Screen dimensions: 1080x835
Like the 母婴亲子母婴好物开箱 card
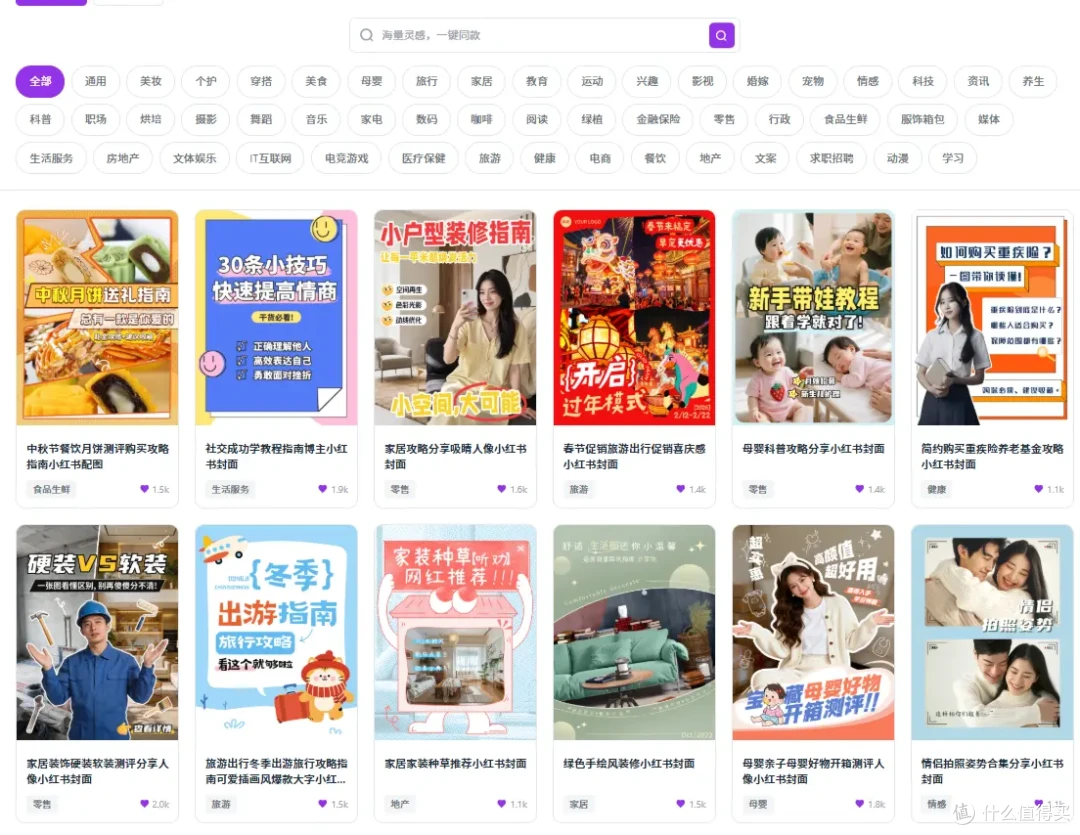(860, 803)
